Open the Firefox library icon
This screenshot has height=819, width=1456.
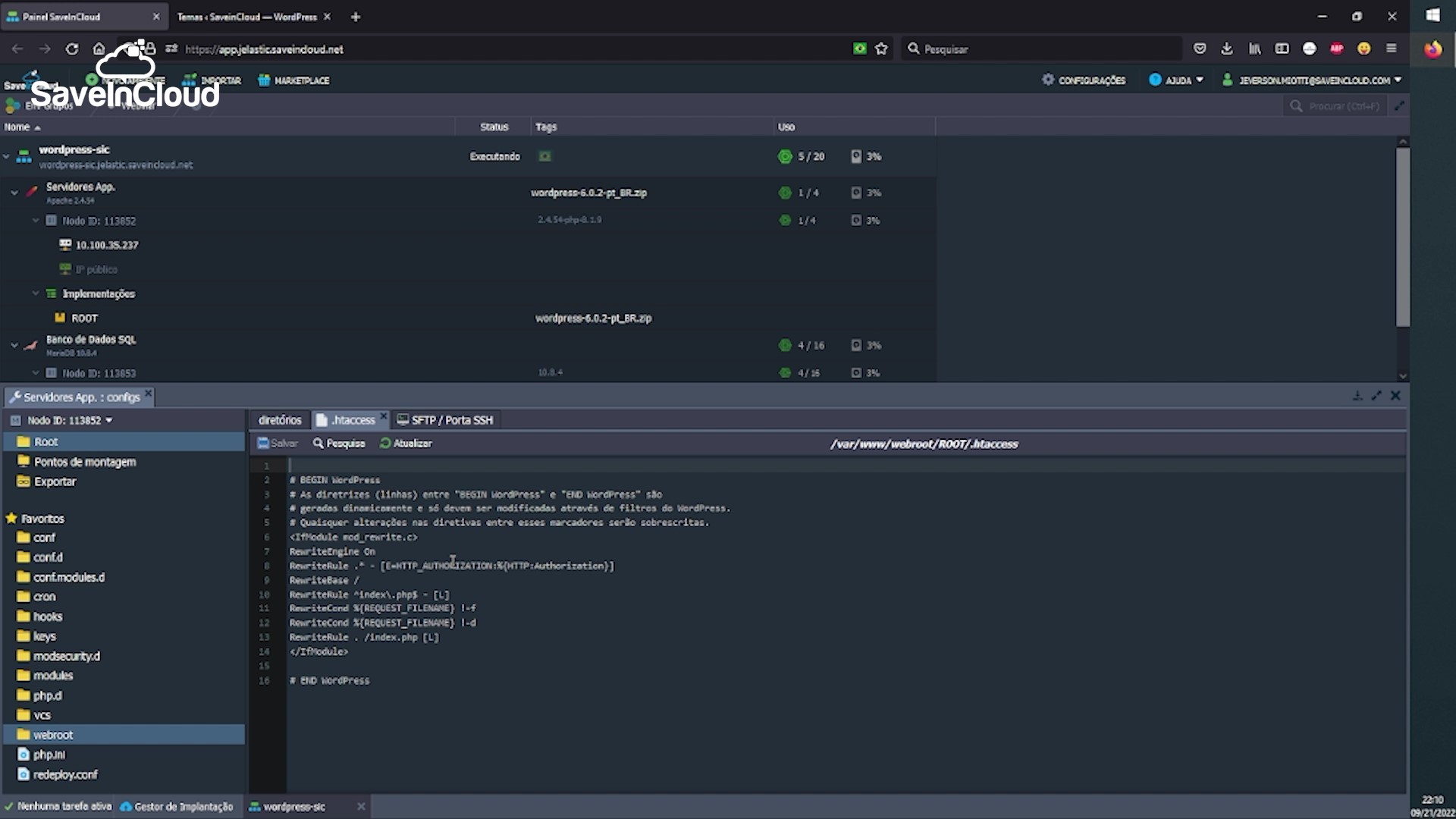(1255, 49)
